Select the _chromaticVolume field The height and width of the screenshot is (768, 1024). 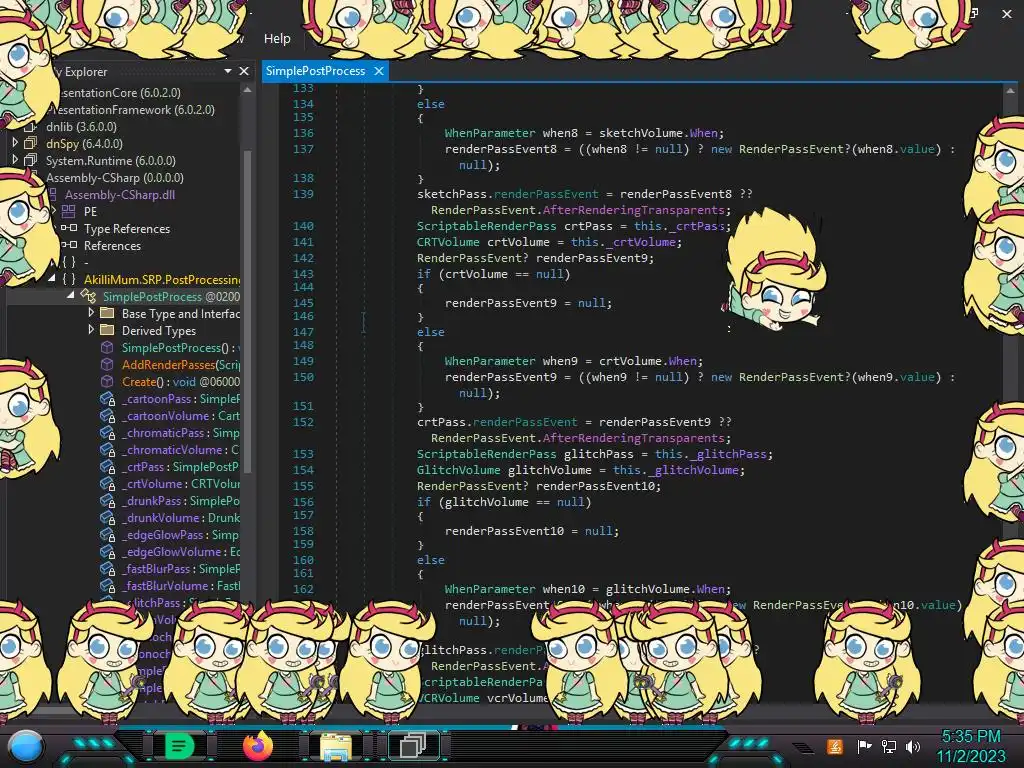click(x=180, y=449)
